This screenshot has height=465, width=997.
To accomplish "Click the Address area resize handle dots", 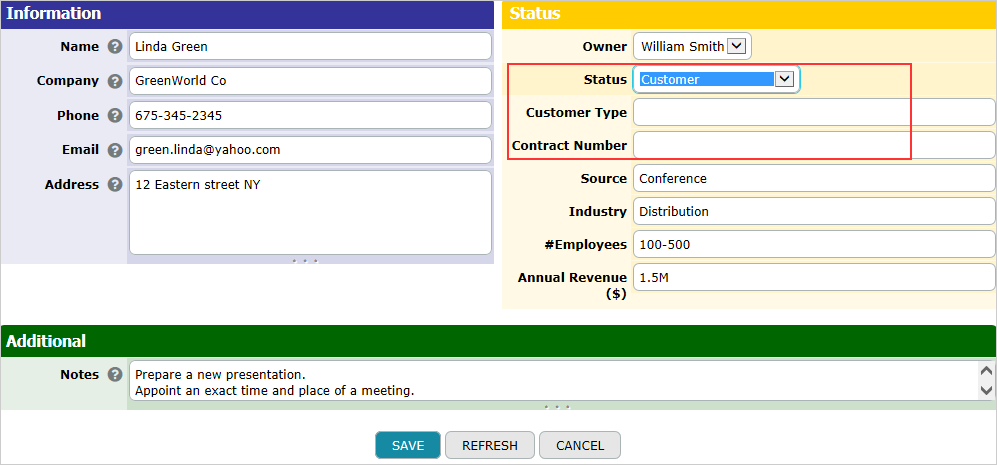I will [x=305, y=260].
